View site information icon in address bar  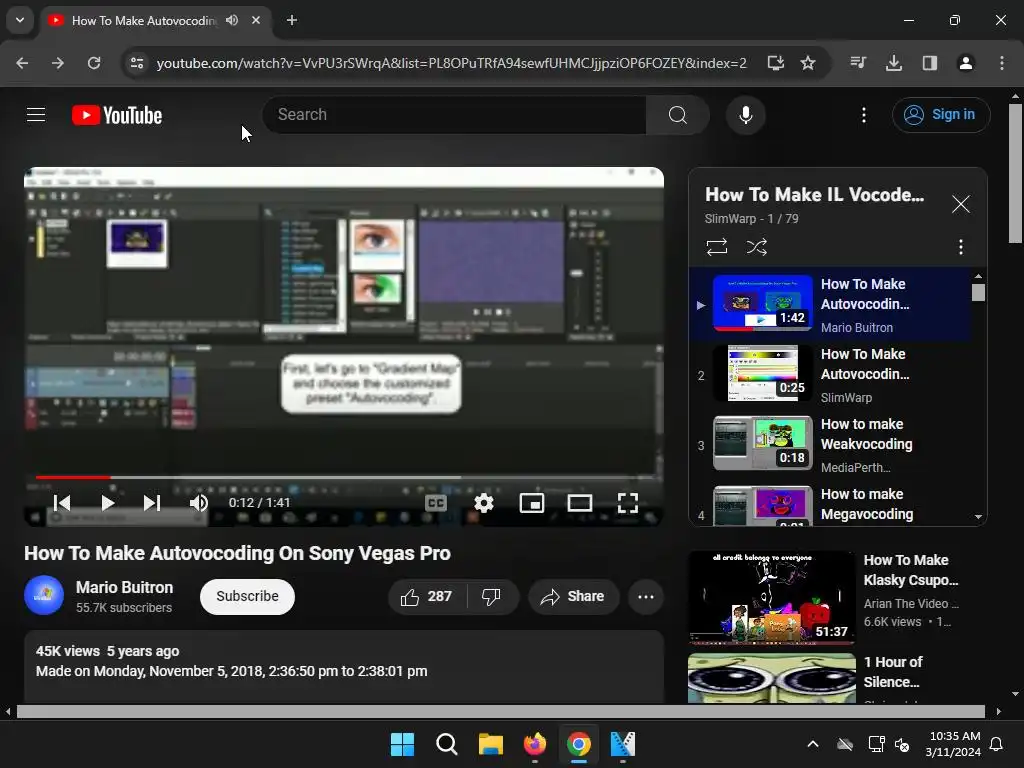point(136,63)
